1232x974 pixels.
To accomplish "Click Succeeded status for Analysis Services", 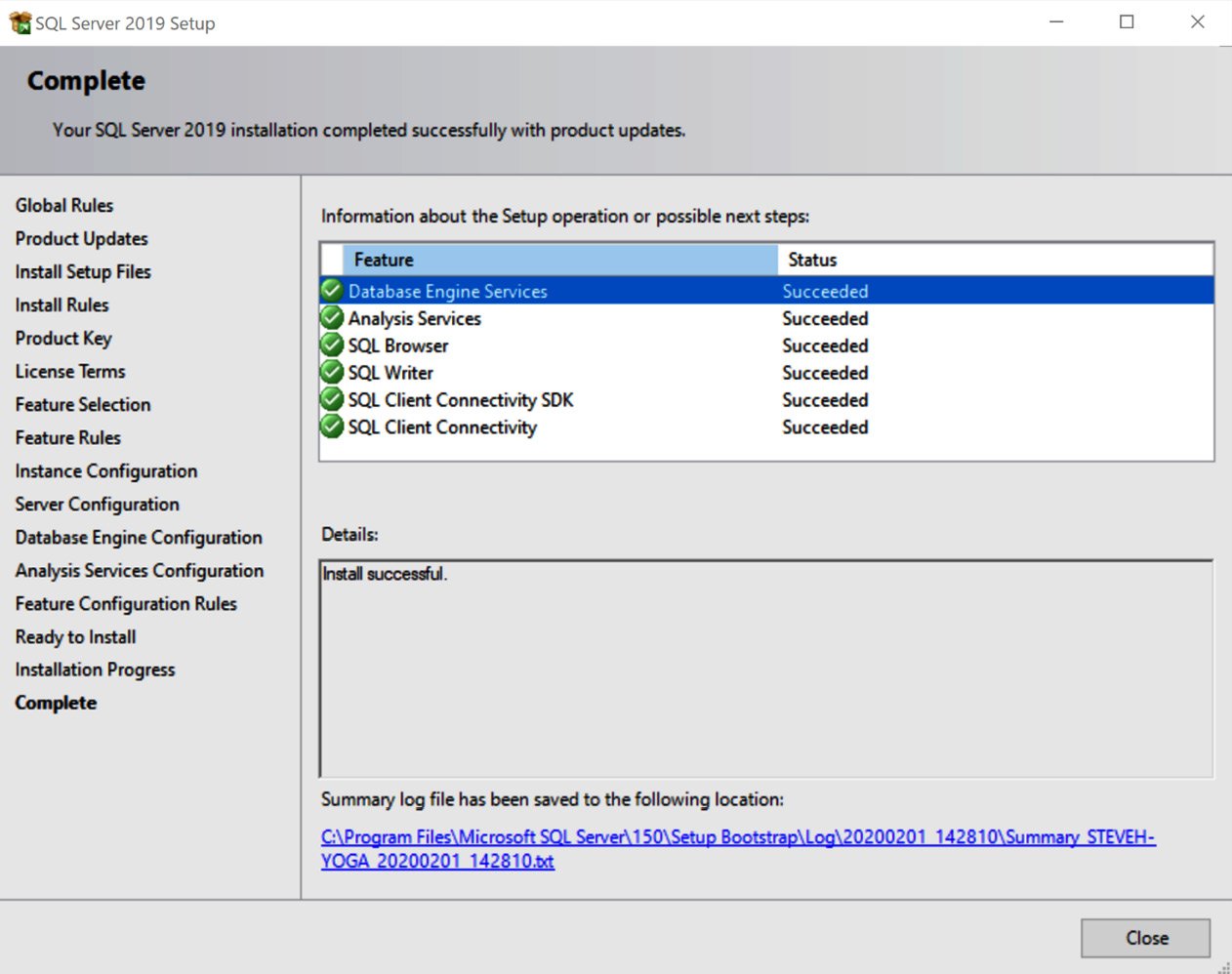I will (825, 318).
